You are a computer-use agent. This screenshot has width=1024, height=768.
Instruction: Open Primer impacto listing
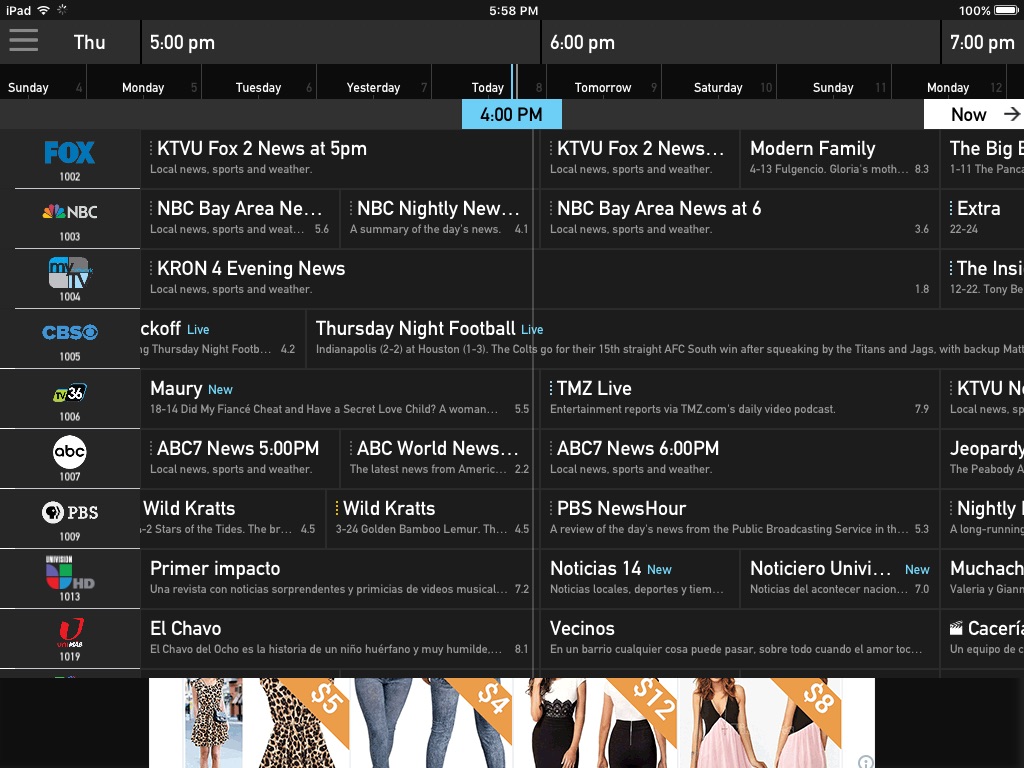pyautogui.click(x=340, y=580)
